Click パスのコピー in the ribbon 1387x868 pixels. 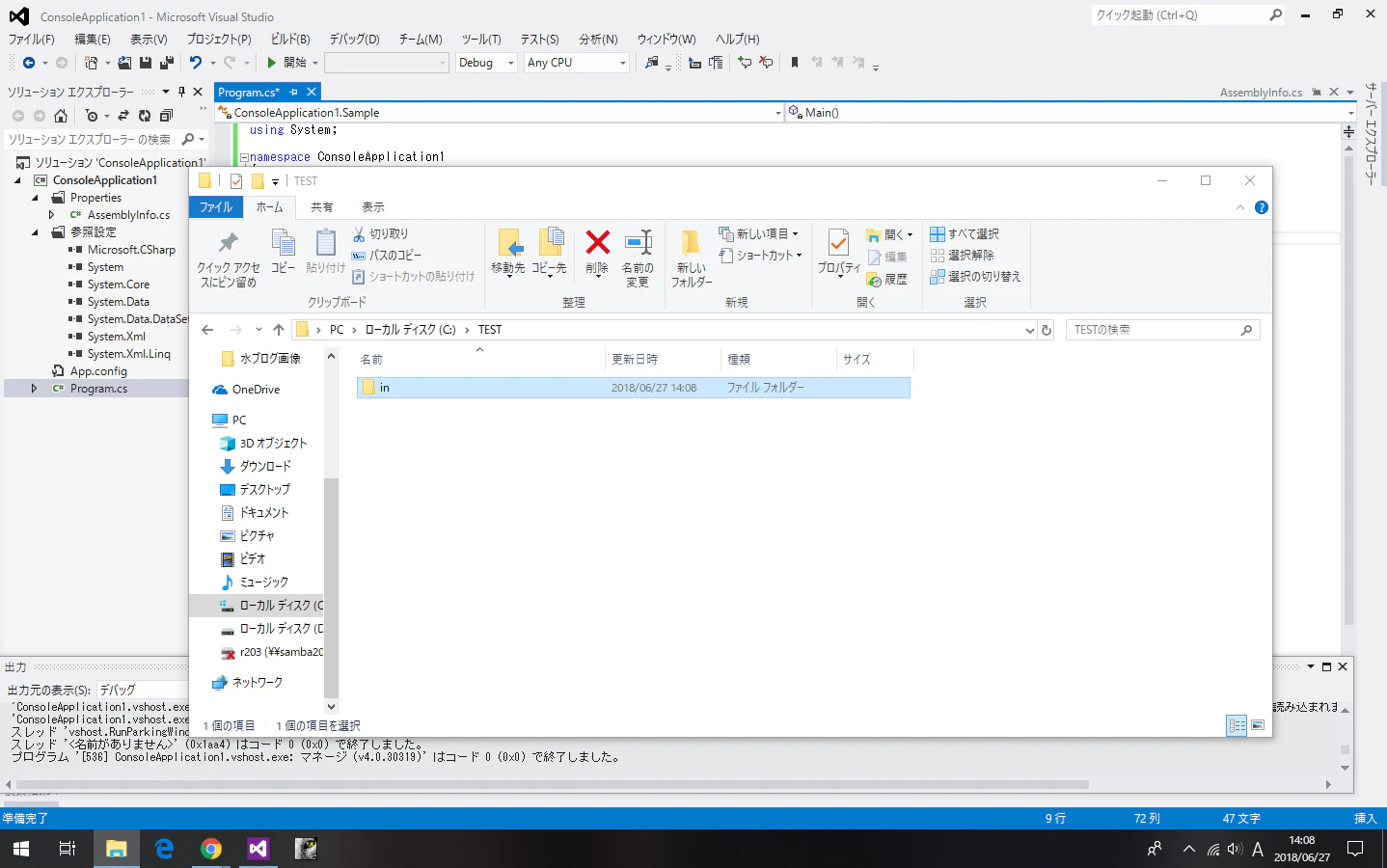tap(386, 256)
